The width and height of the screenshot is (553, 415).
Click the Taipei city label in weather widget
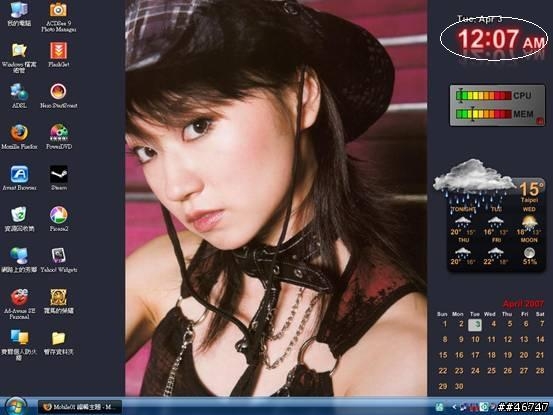click(x=529, y=200)
